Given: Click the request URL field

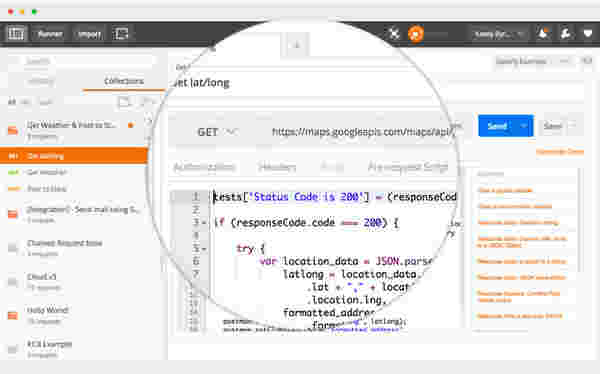Looking at the screenshot, I should click(362, 132).
